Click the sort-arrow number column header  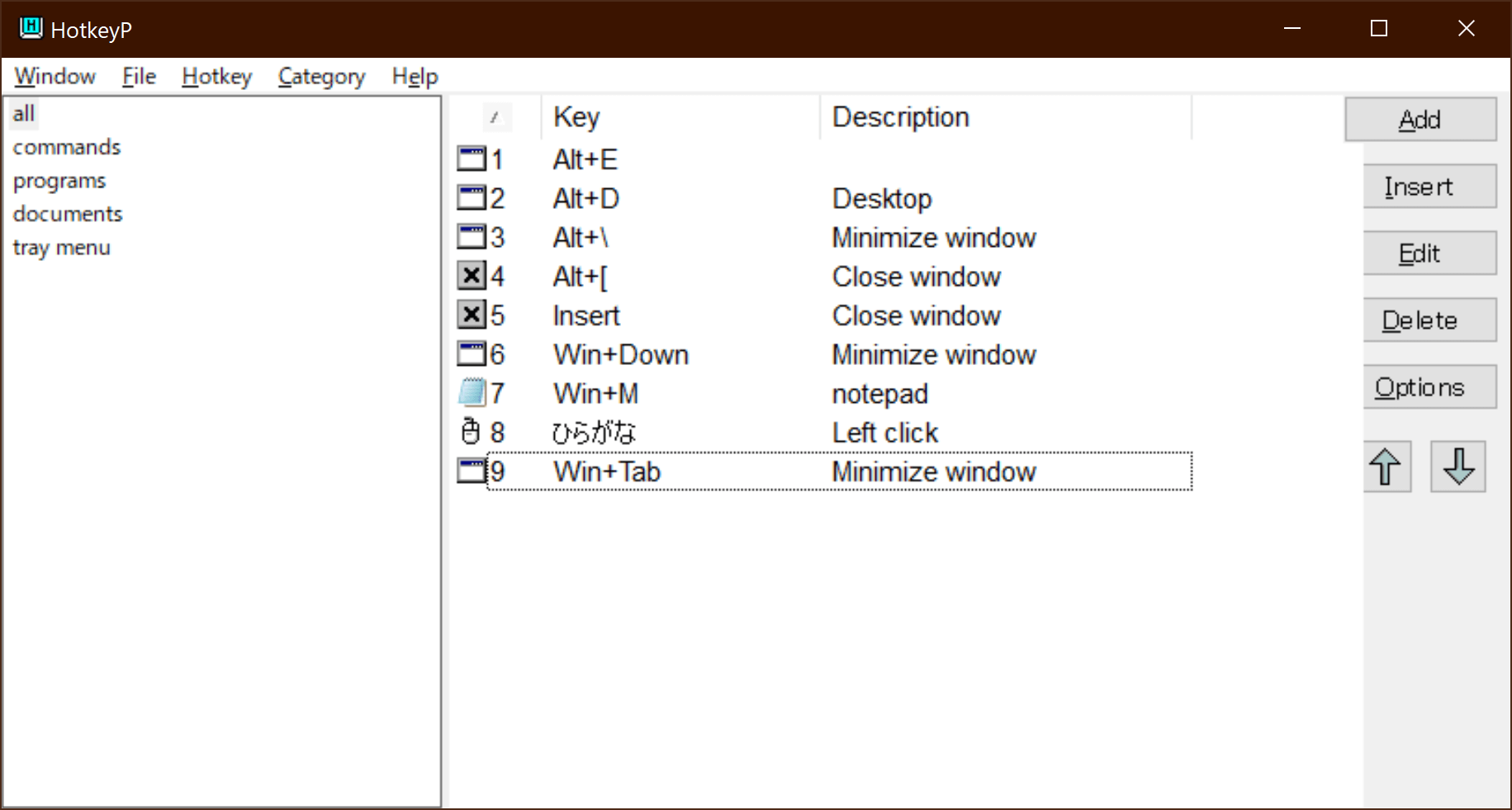coord(495,116)
